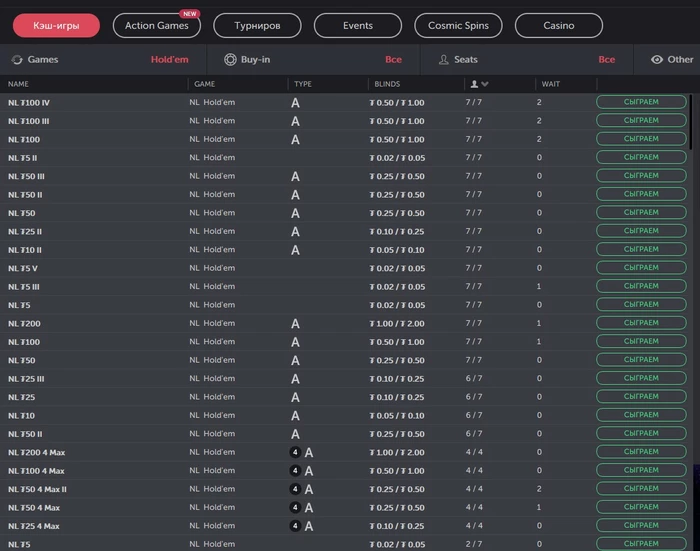700x551 pixels.
Task: Click the 2 / 7 seats value in last row
Action: [x=474, y=544]
